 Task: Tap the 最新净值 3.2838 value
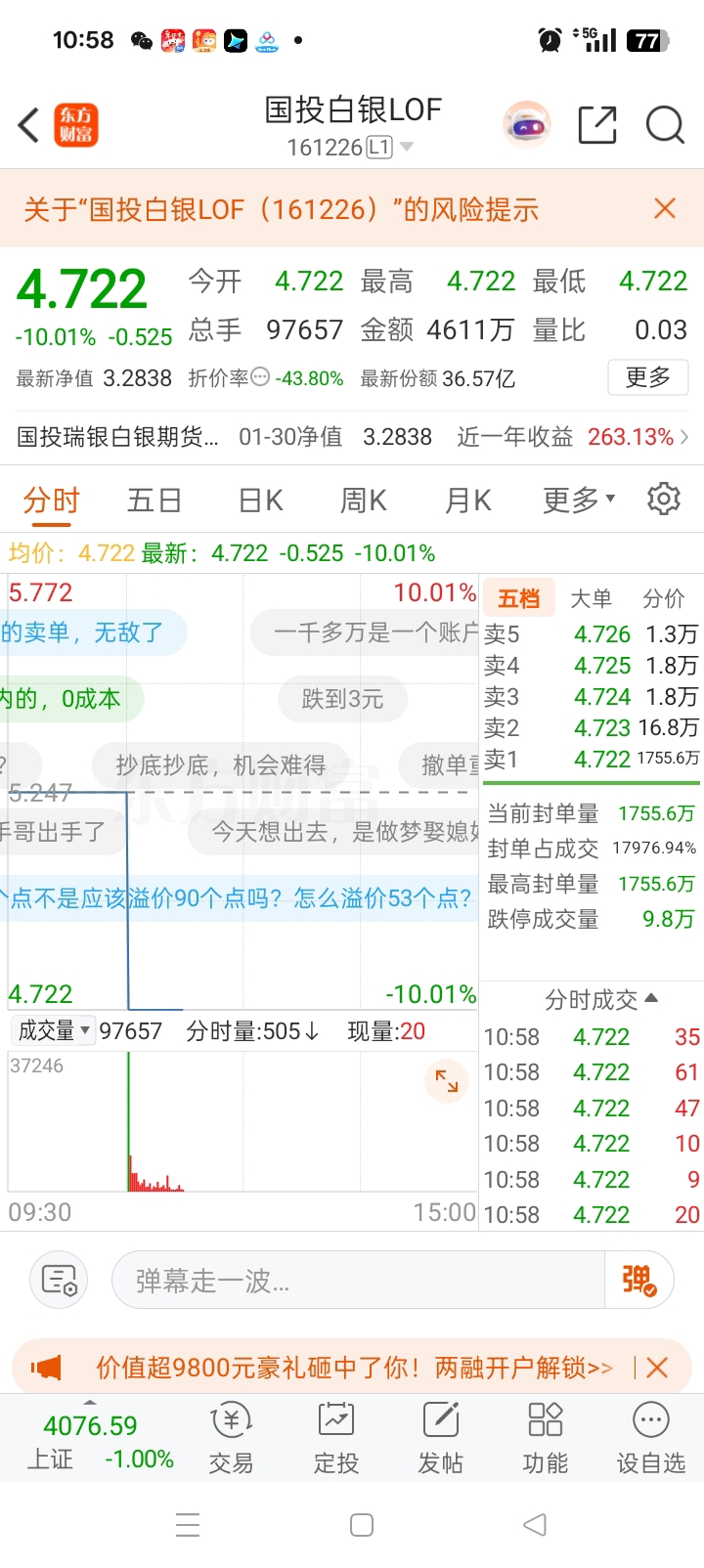pos(137,377)
